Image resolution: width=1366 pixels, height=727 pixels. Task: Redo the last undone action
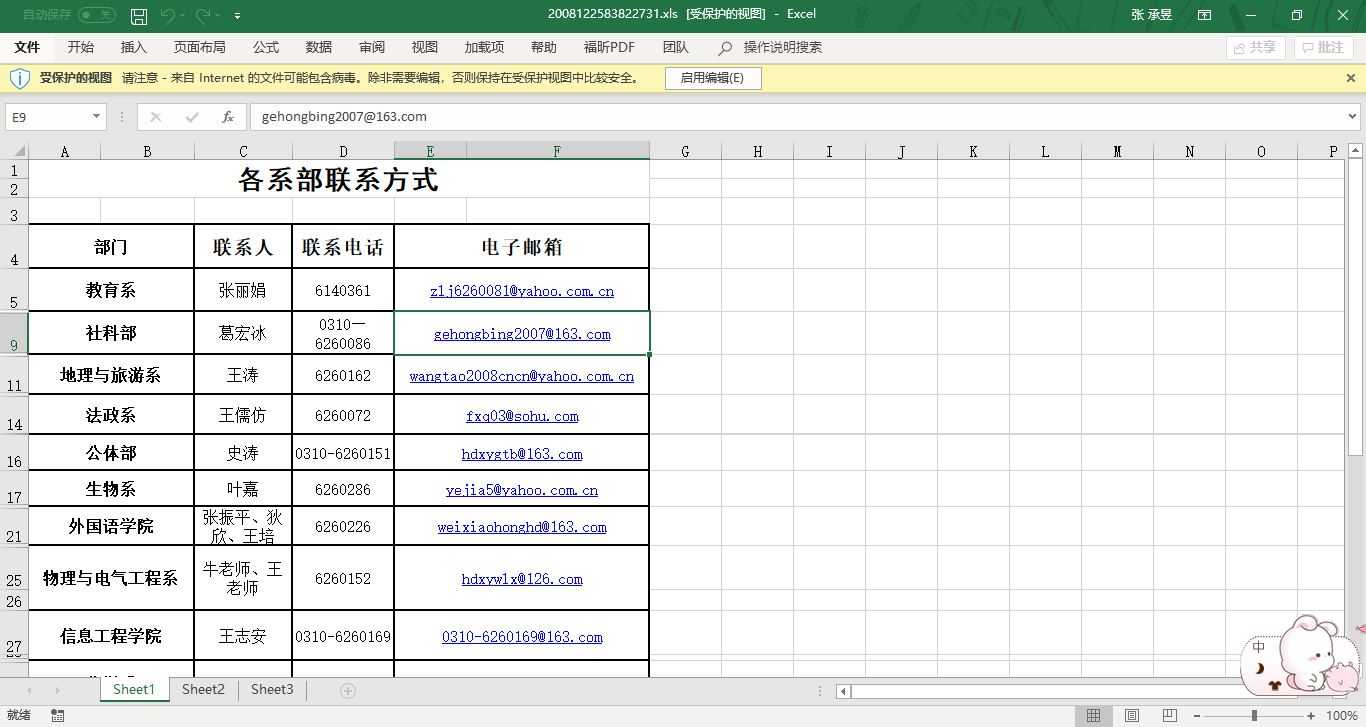(204, 15)
